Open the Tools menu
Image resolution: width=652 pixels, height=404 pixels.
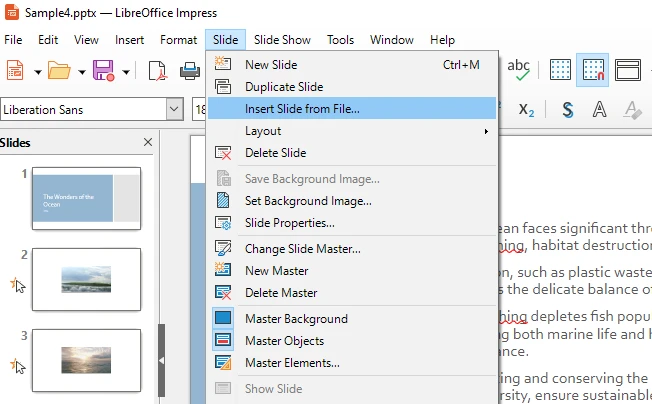341,40
